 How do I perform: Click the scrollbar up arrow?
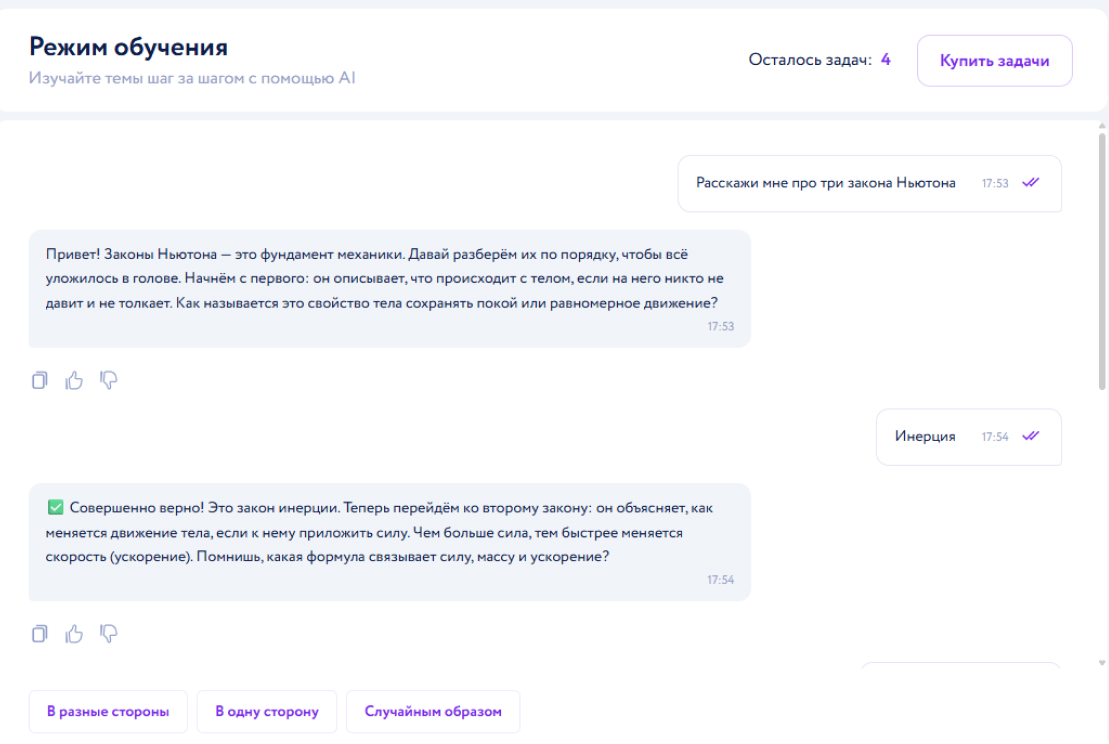tap(1102, 126)
